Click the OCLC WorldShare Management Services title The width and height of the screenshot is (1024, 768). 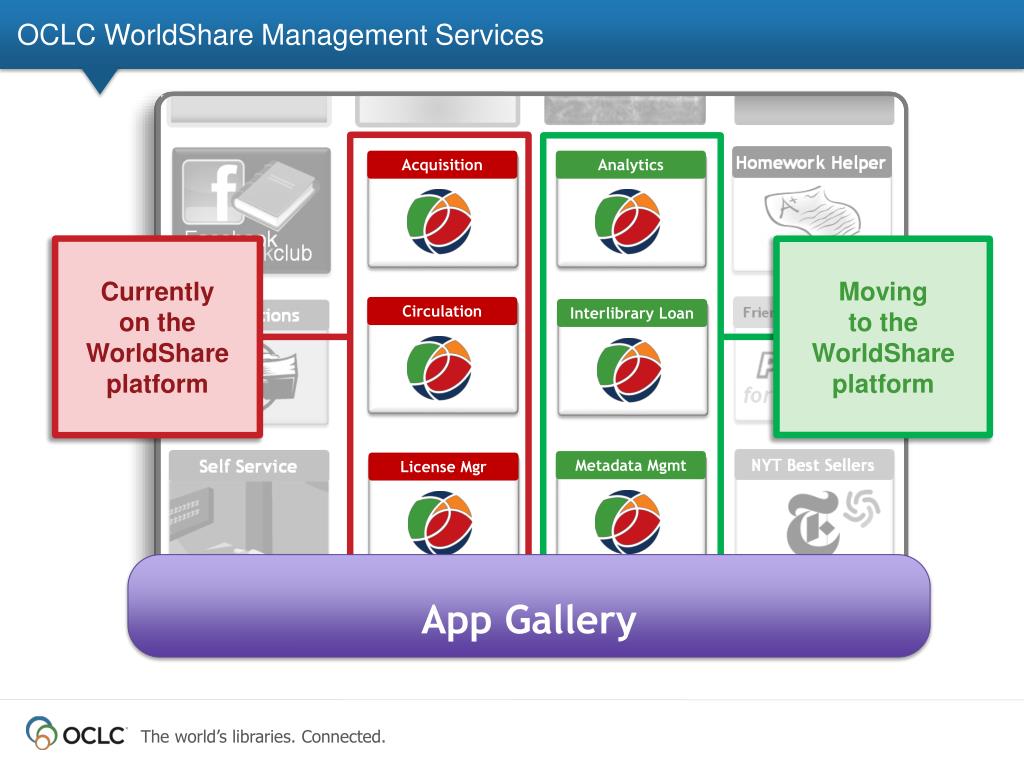[280, 35]
